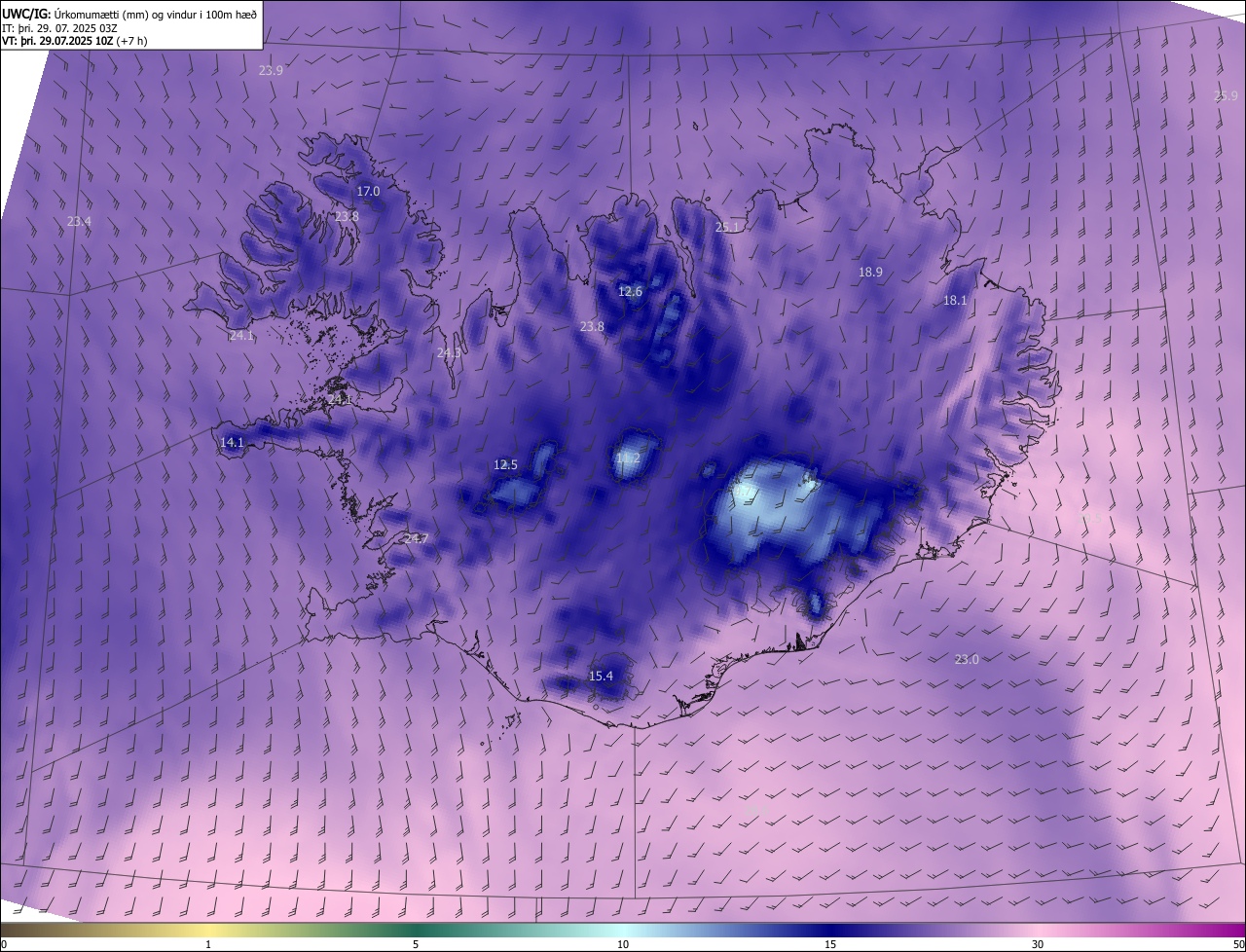Click the initial time line 'IT: þri. 29. 07. 2025 03Z'
The height and width of the screenshot is (952, 1246).
click(60, 28)
